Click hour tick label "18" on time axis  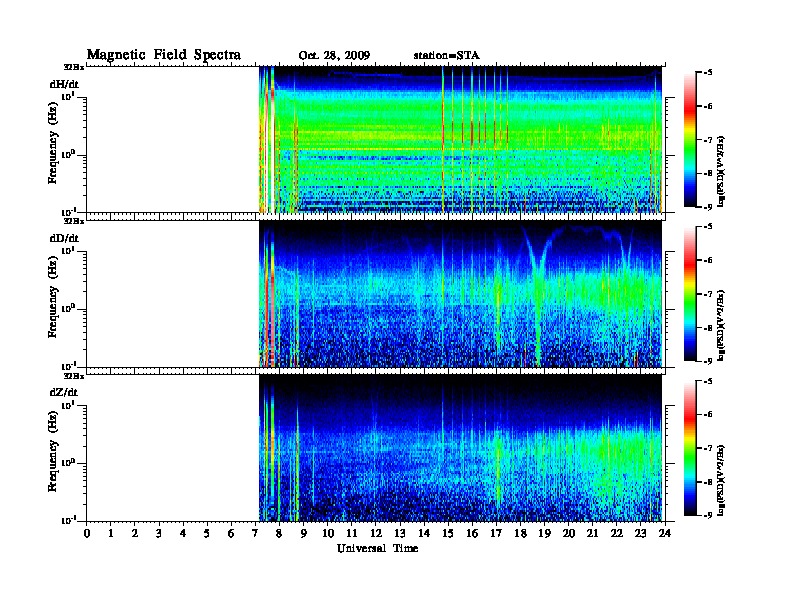(520, 534)
